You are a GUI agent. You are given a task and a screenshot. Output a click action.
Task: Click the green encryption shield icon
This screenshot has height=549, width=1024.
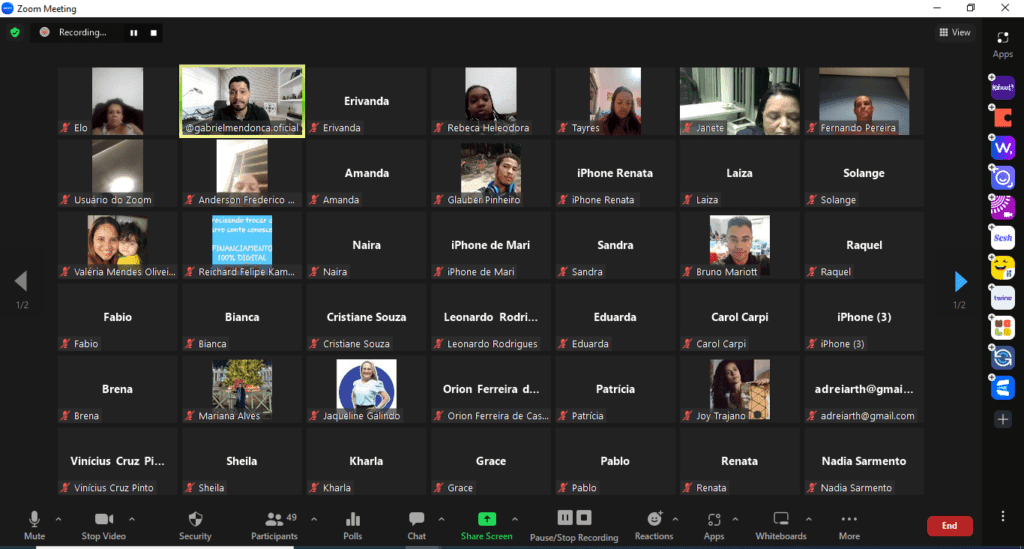(15, 32)
